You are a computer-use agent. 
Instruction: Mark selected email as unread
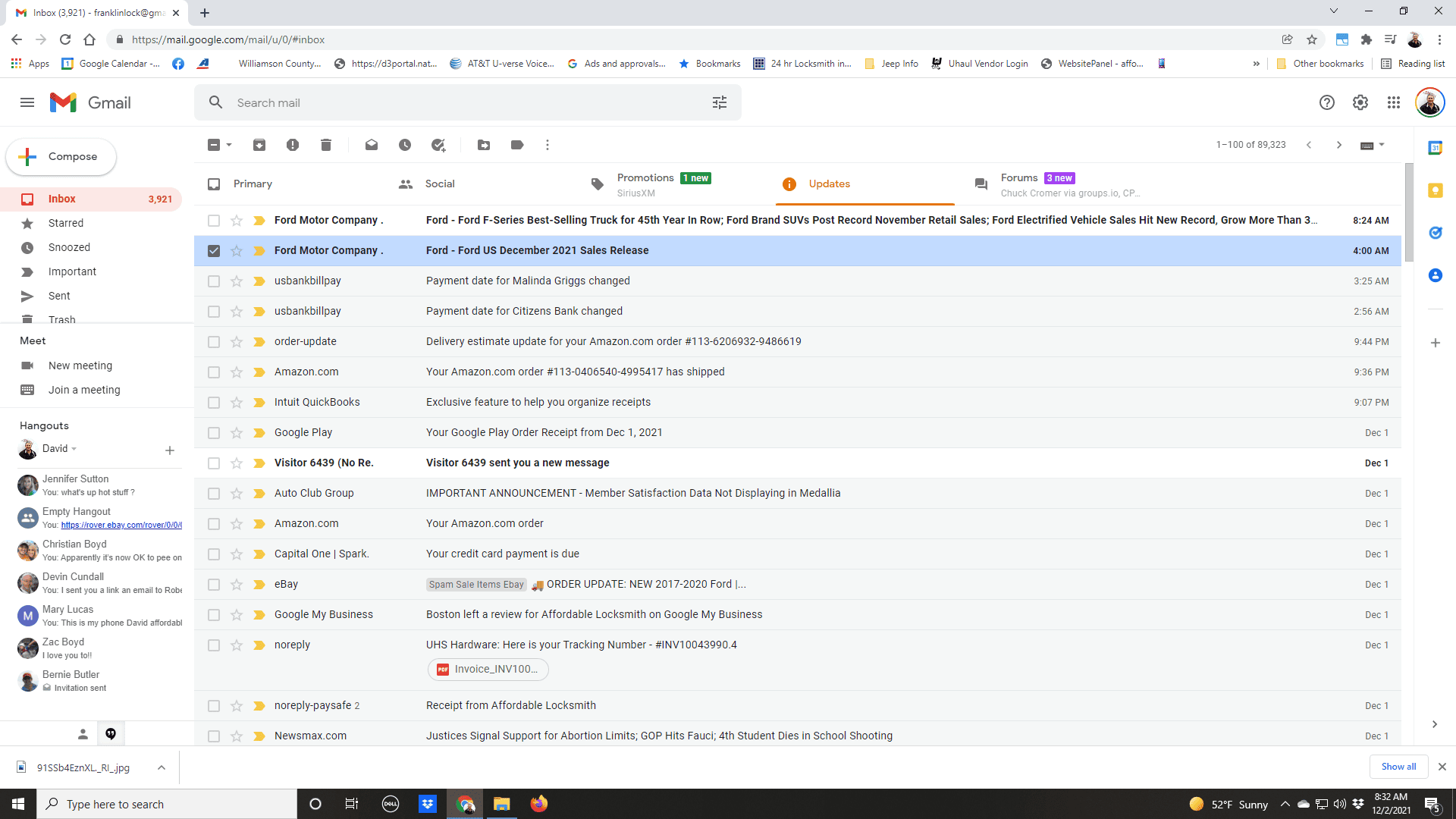tap(372, 145)
